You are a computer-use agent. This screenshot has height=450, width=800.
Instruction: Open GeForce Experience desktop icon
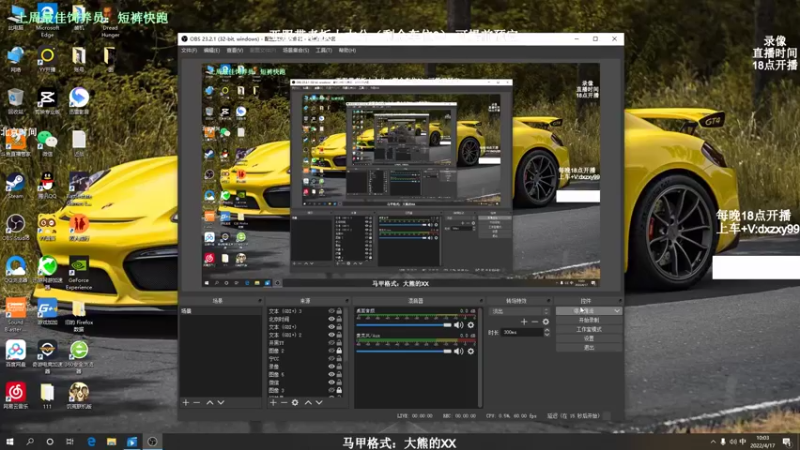(79, 273)
